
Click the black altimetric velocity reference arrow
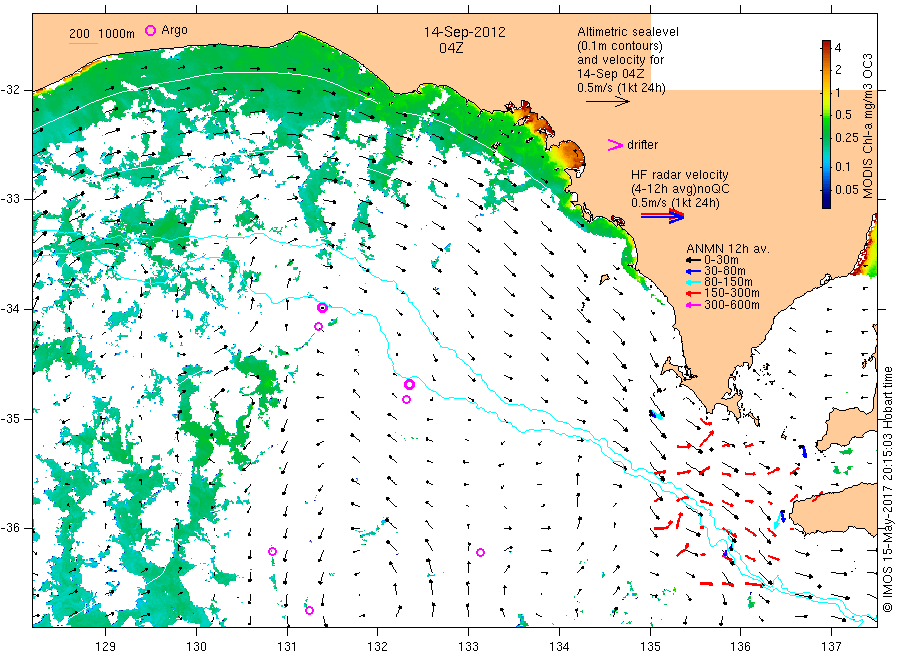[x=607, y=102]
